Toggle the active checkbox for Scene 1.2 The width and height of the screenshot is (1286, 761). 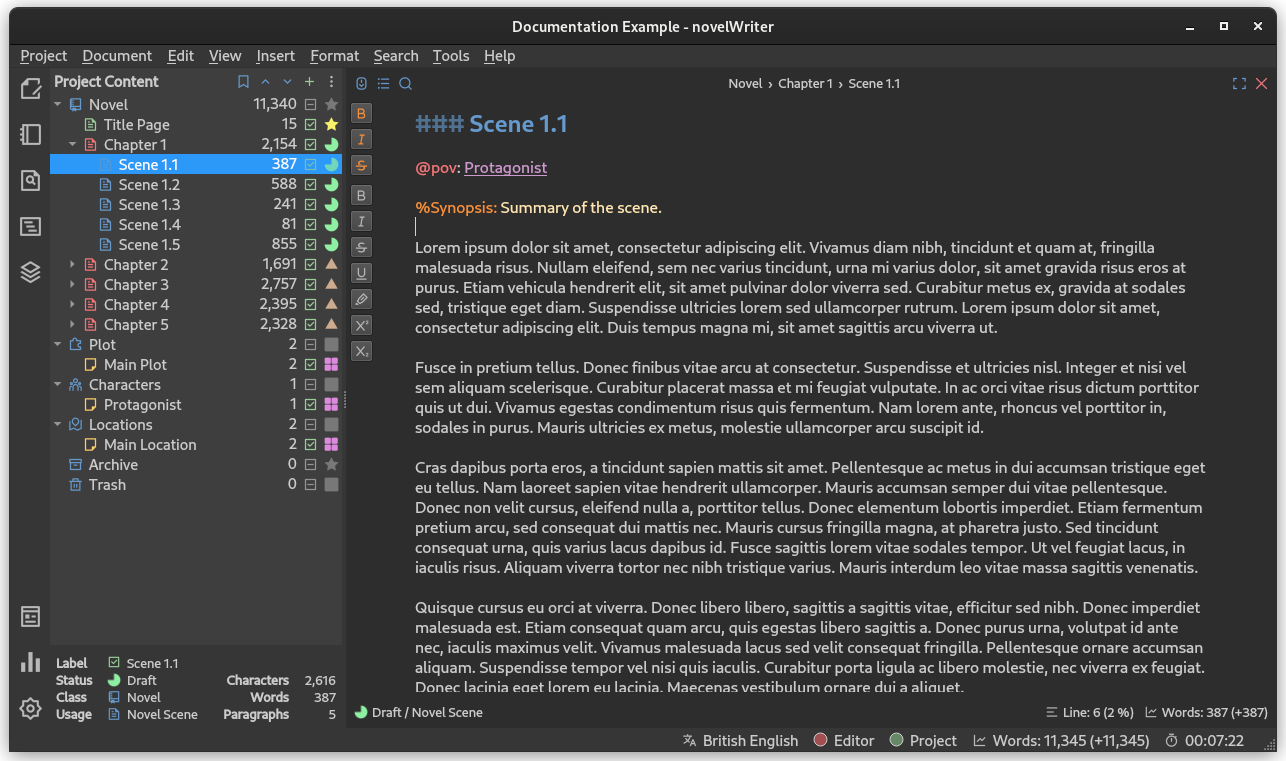pyautogui.click(x=311, y=185)
